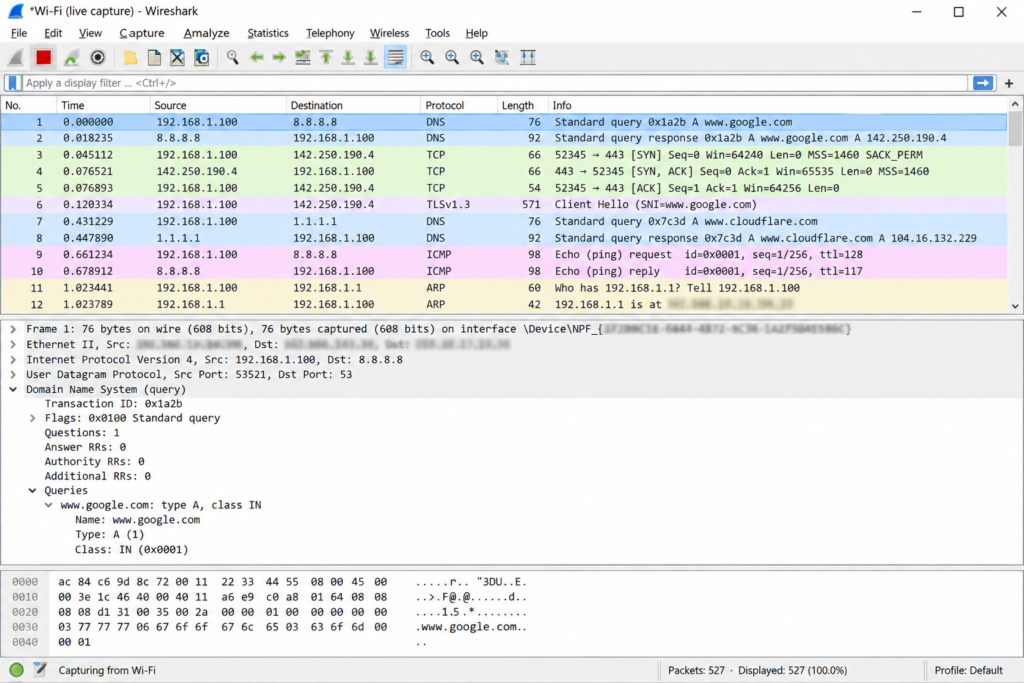Focus the Apply a display filter field

point(495,83)
